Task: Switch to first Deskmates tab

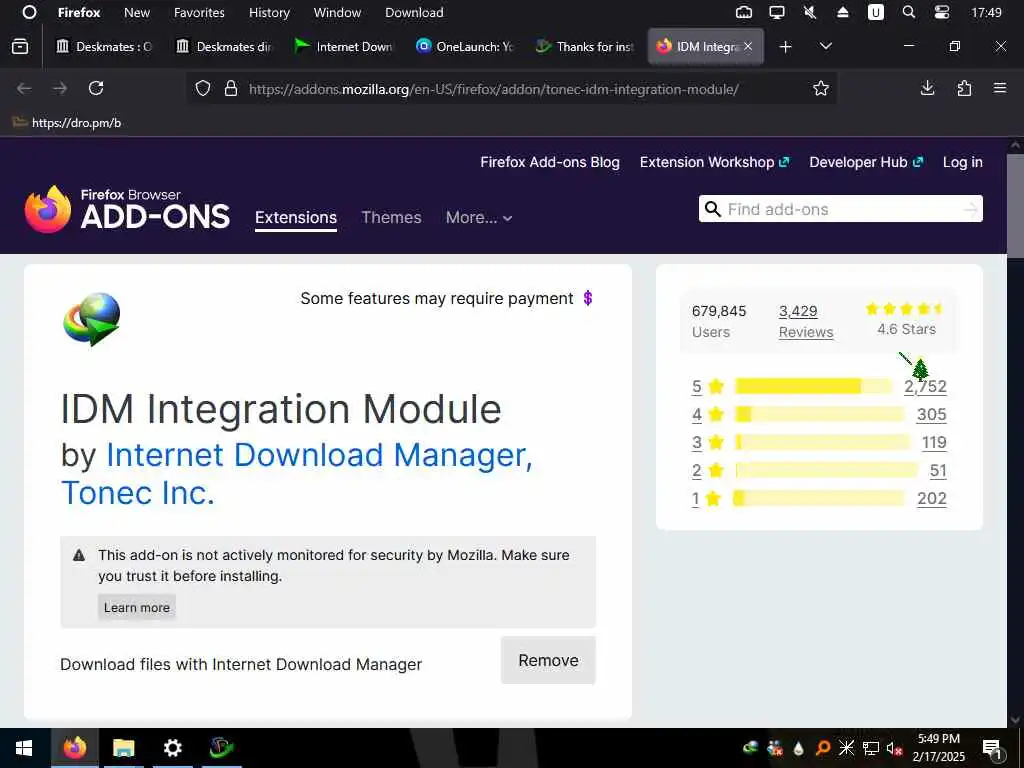Action: pos(104,46)
